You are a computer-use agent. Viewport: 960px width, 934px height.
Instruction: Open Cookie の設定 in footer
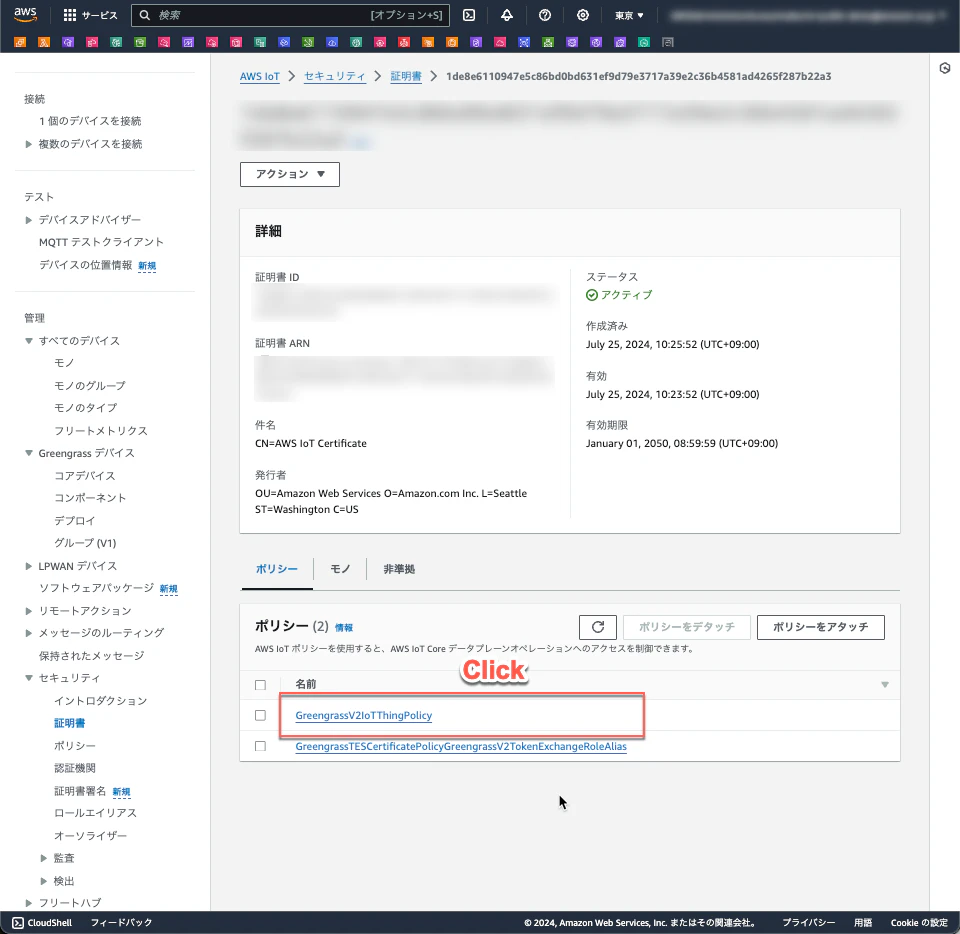919,922
